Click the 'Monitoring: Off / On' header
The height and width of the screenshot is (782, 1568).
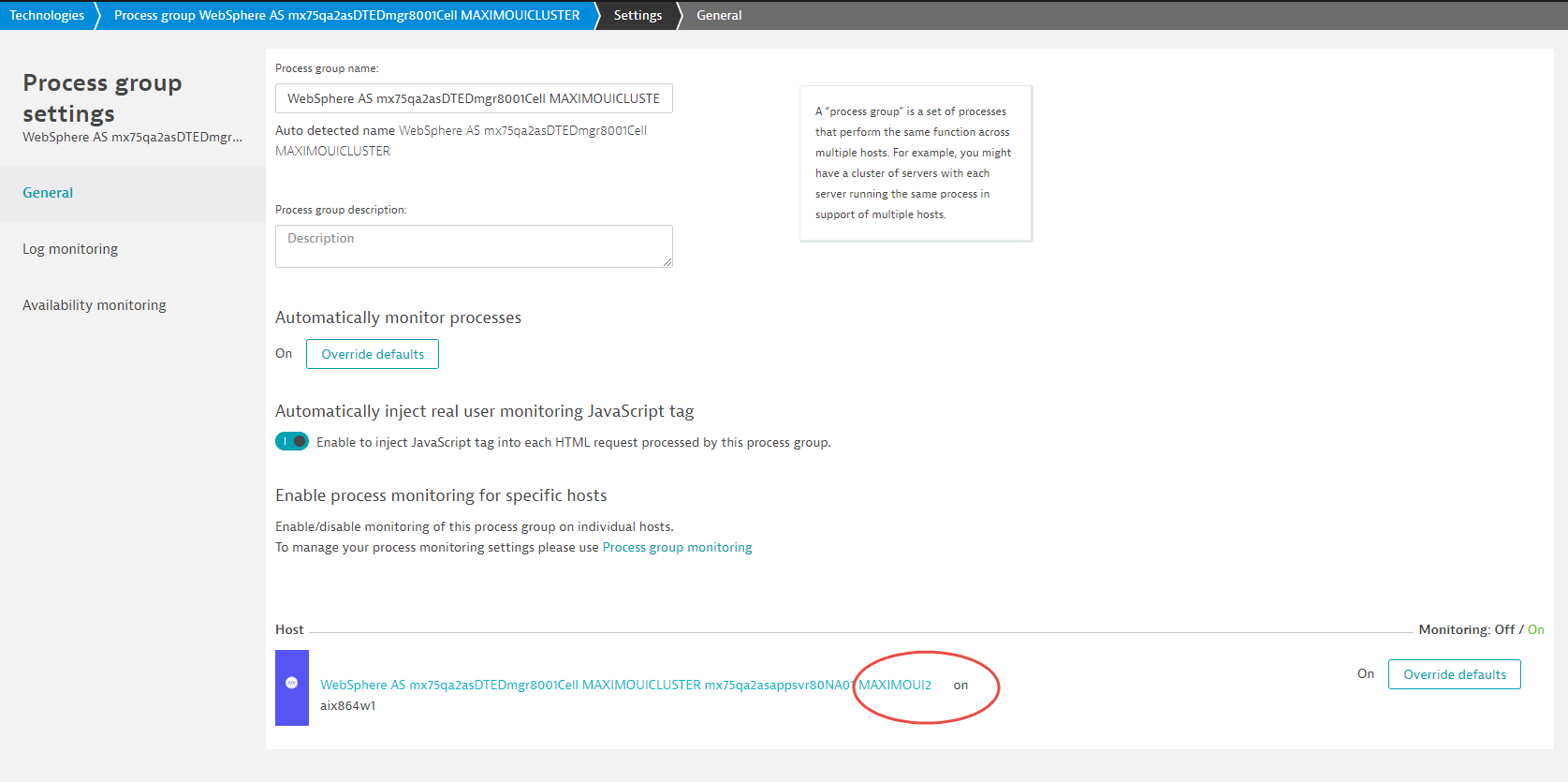(x=1481, y=629)
